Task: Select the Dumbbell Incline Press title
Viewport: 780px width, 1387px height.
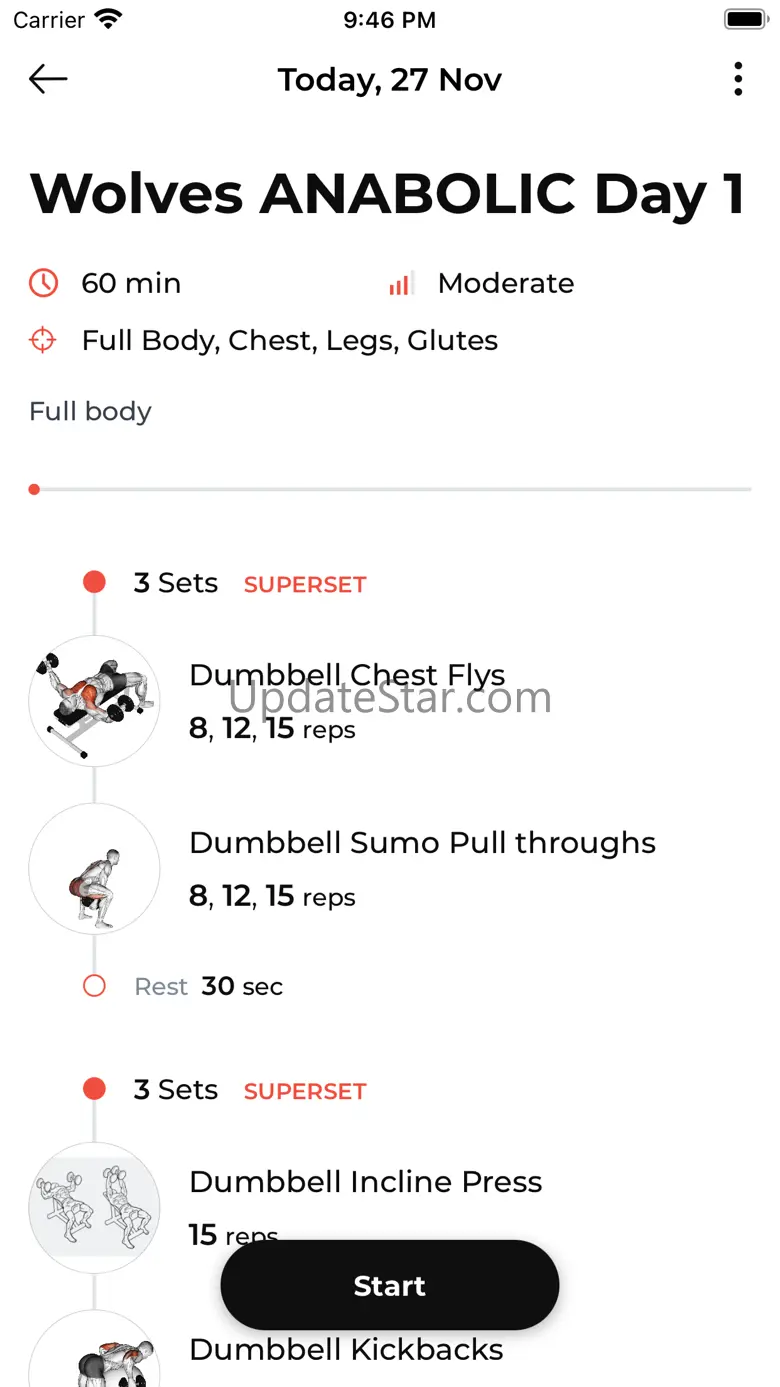Action: click(x=365, y=1182)
